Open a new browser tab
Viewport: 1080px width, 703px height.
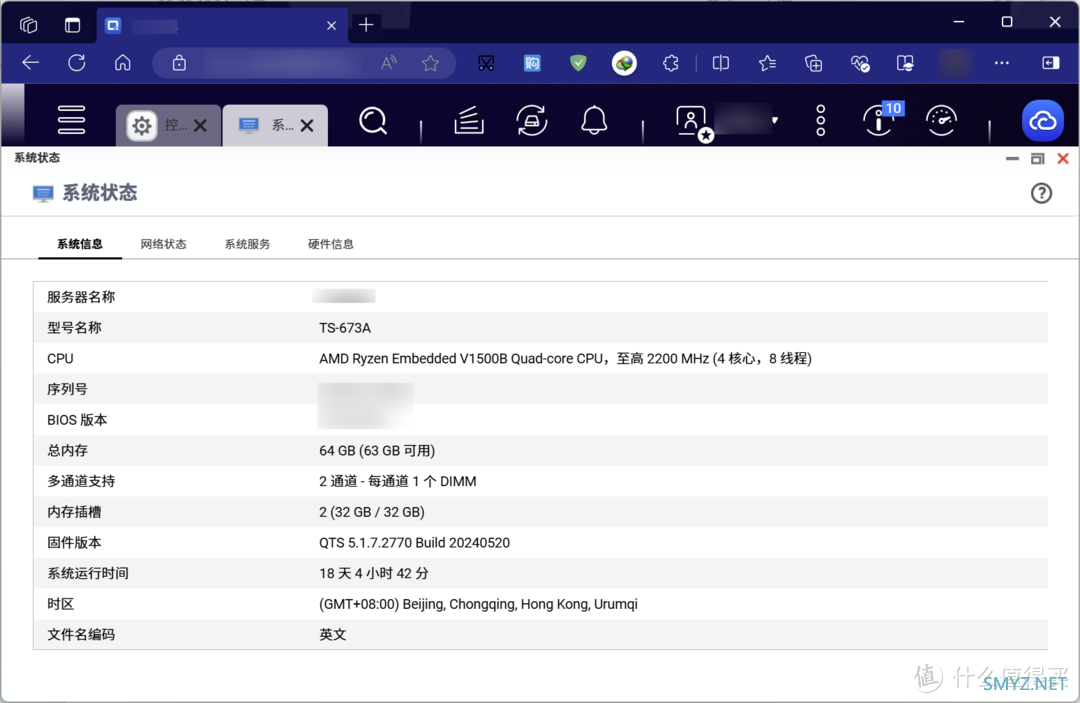click(366, 25)
